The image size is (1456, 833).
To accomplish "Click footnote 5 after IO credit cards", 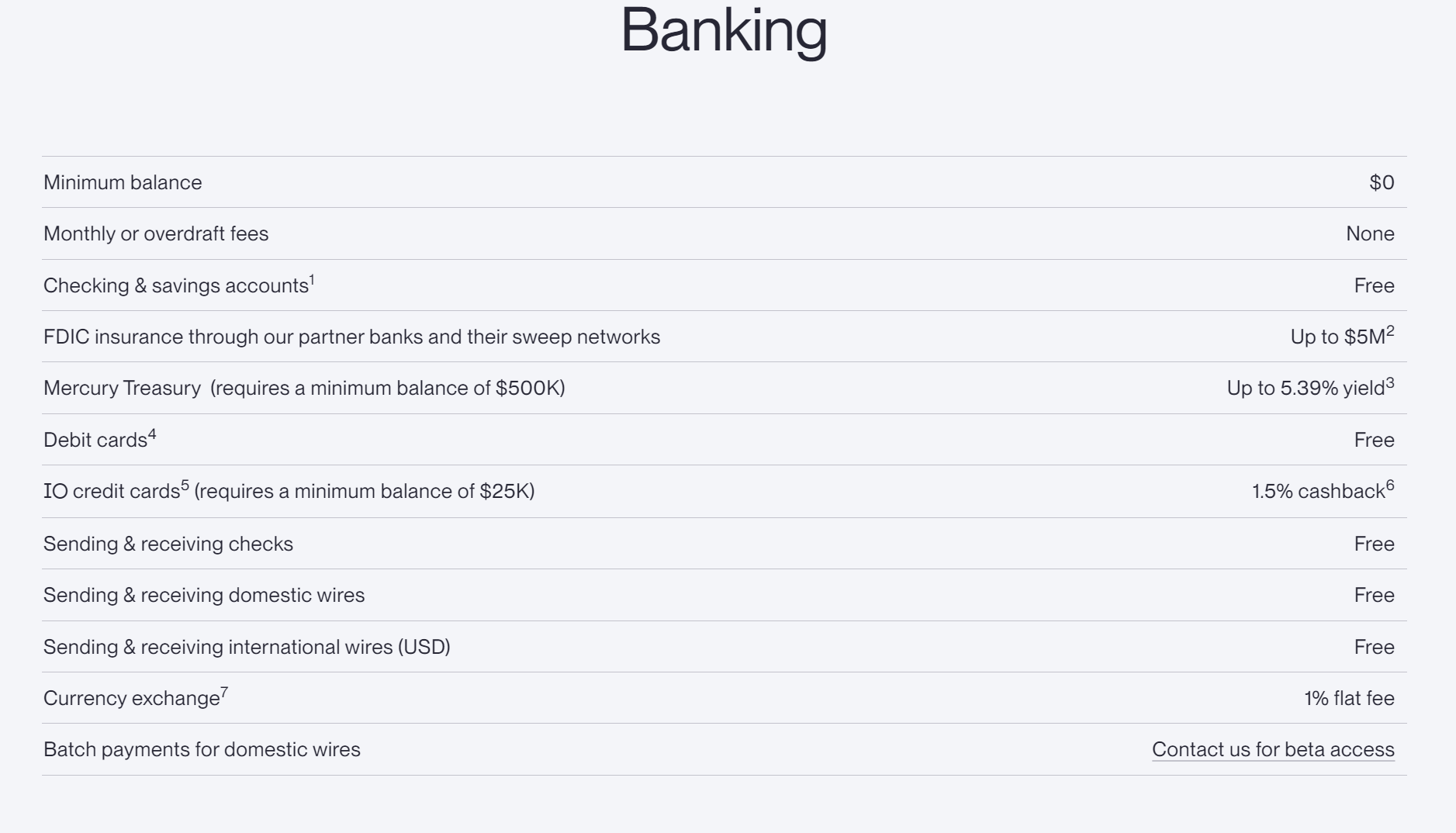I will pyautogui.click(x=185, y=486).
